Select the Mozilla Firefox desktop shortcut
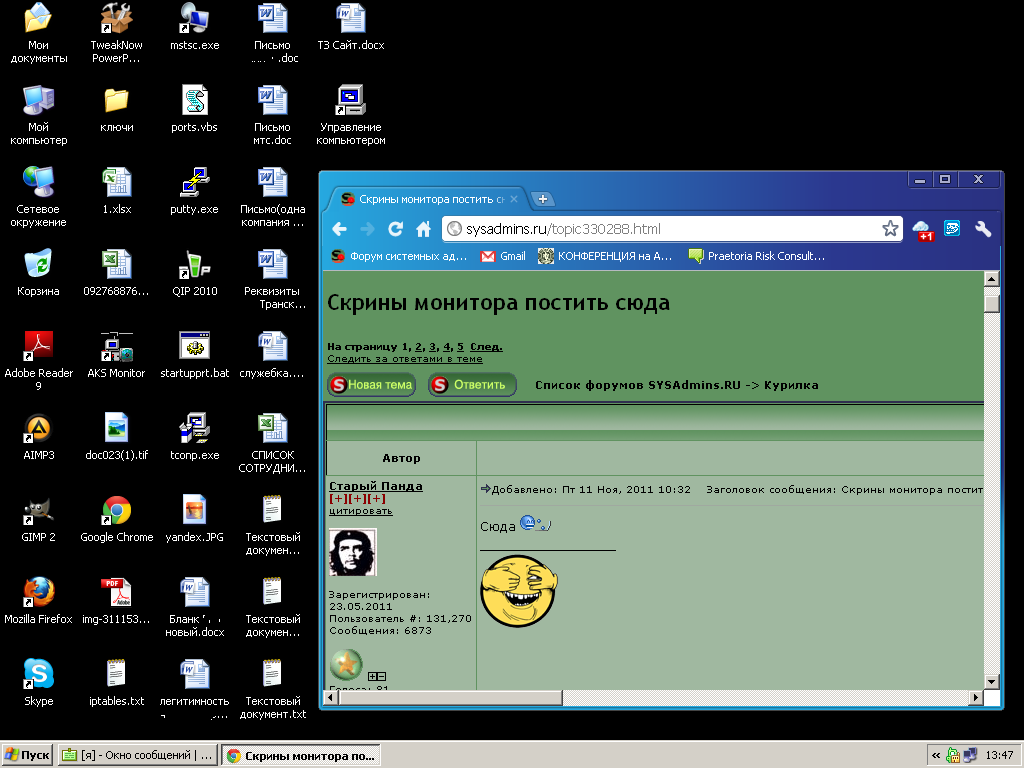Viewport: 1024px width, 768px height. (39, 601)
